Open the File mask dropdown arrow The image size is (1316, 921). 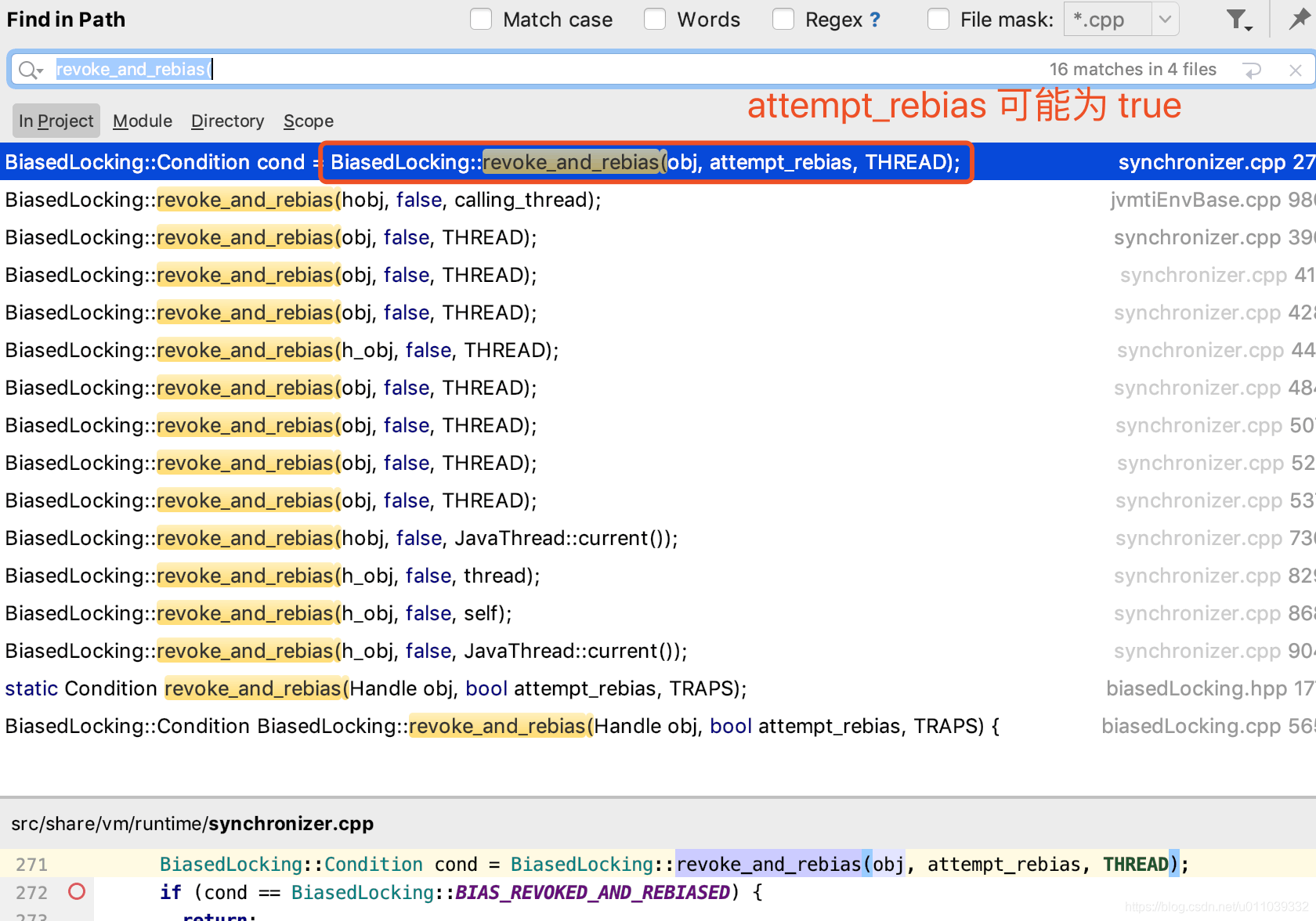[x=1165, y=20]
